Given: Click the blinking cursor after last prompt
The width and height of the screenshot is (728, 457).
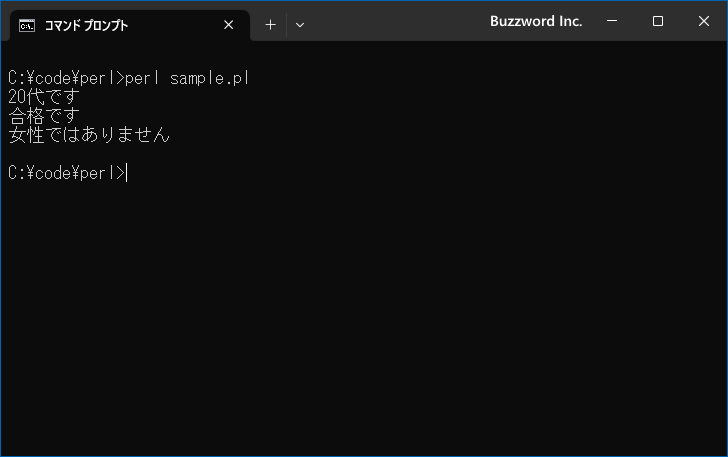Looking at the screenshot, I should (128, 173).
